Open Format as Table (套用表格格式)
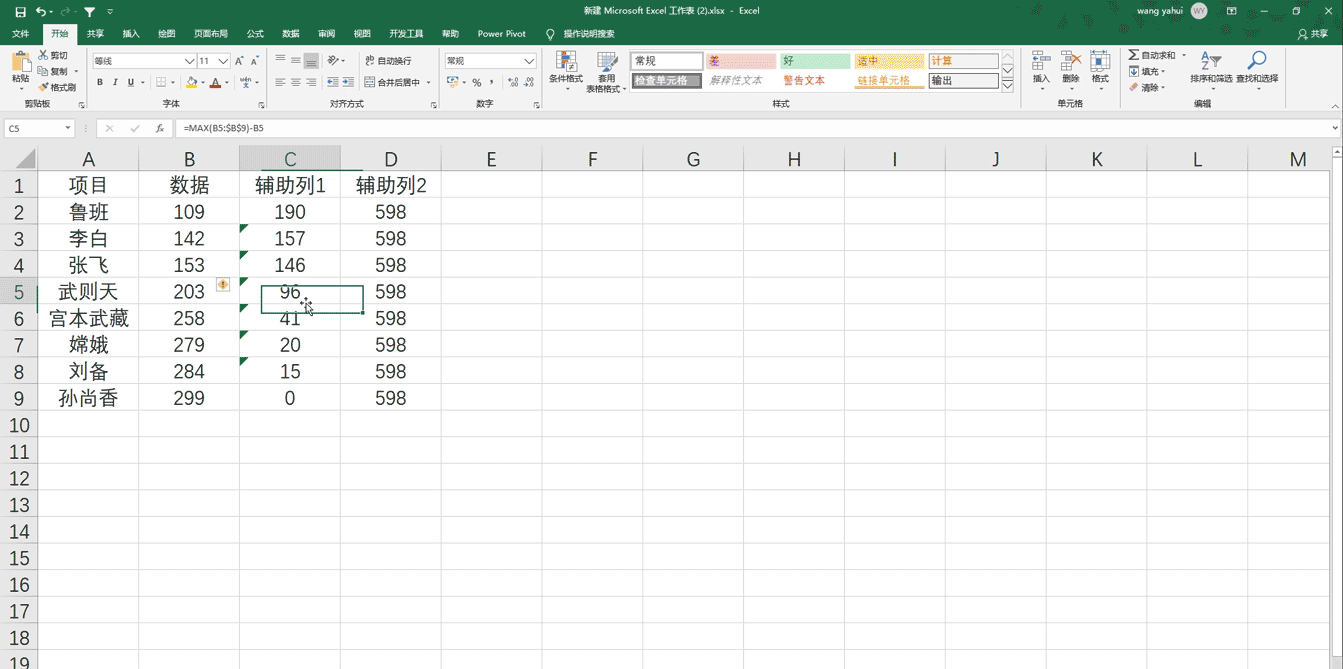 click(x=606, y=70)
